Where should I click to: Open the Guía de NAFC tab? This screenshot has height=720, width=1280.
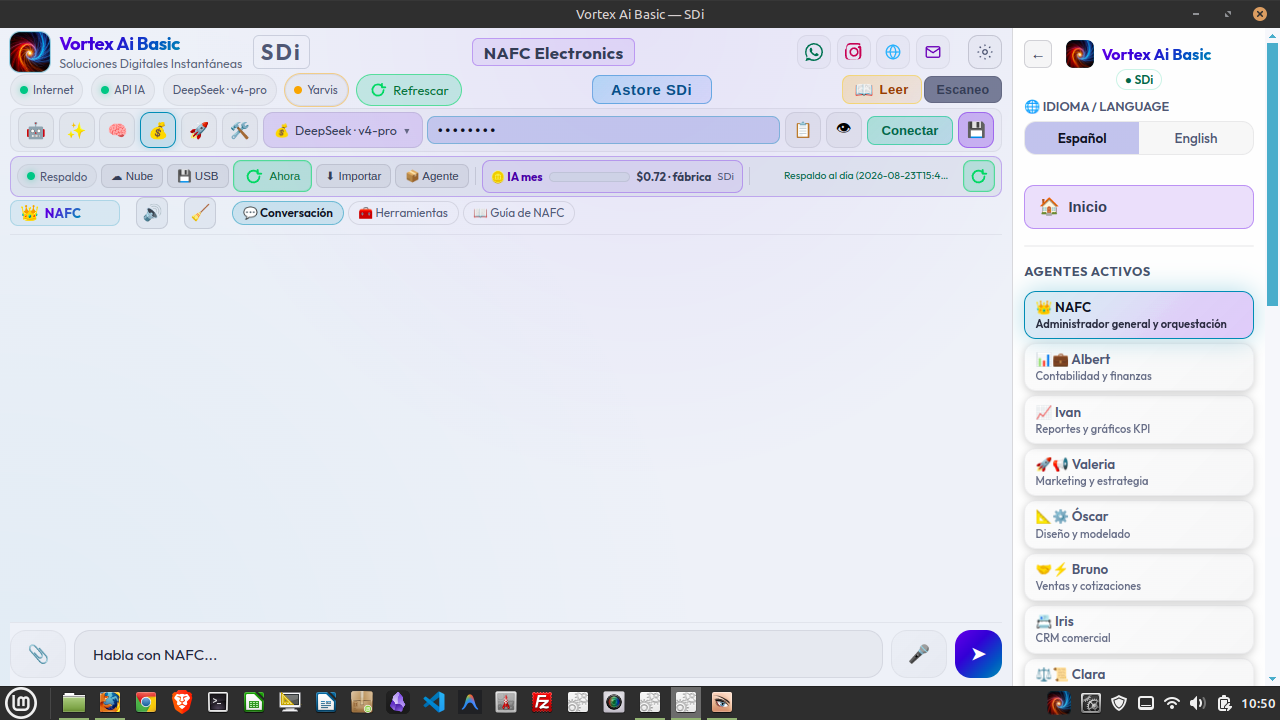pyautogui.click(x=519, y=213)
